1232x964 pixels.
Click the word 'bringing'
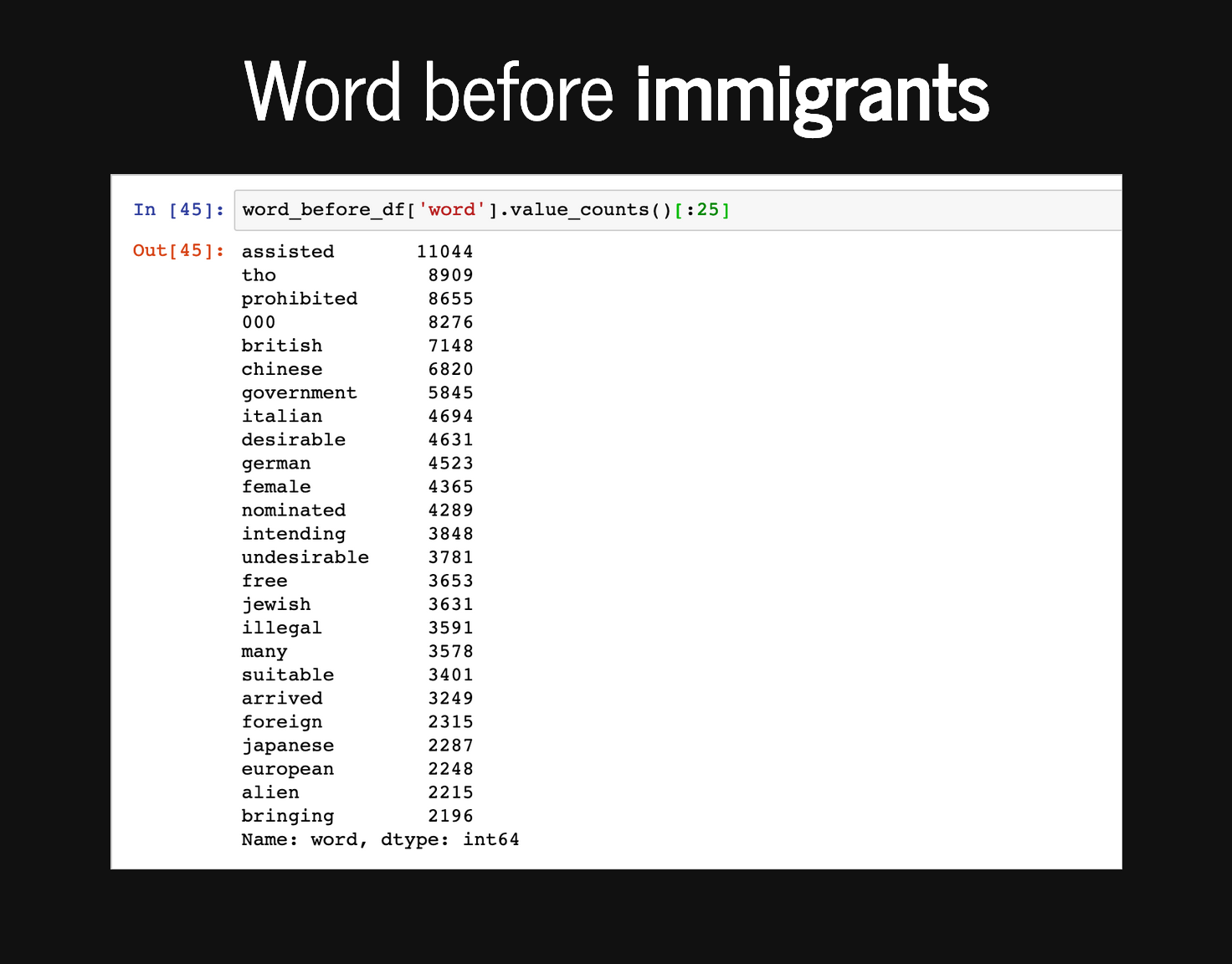[x=288, y=816]
